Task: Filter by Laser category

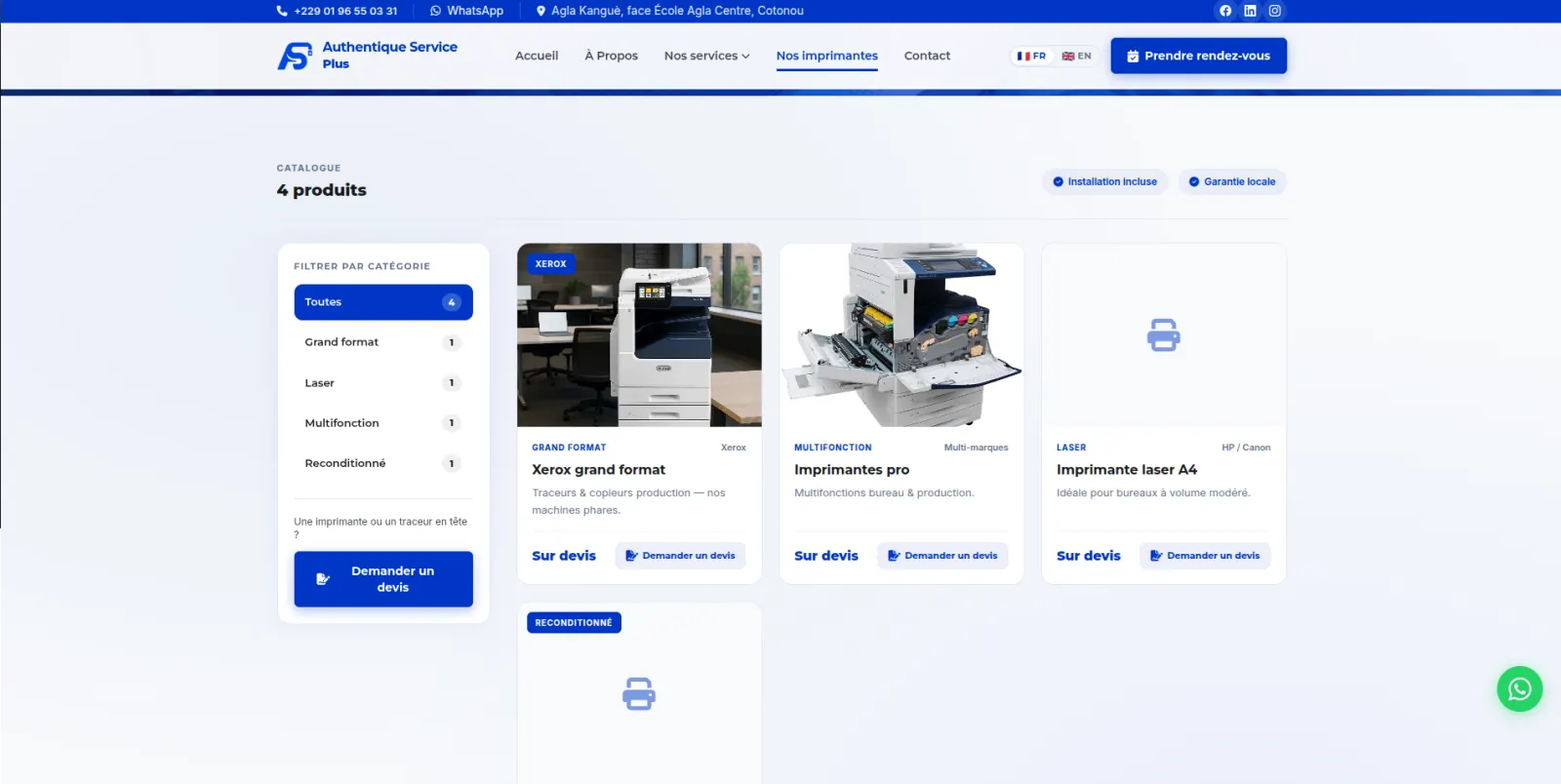Action: click(x=383, y=383)
